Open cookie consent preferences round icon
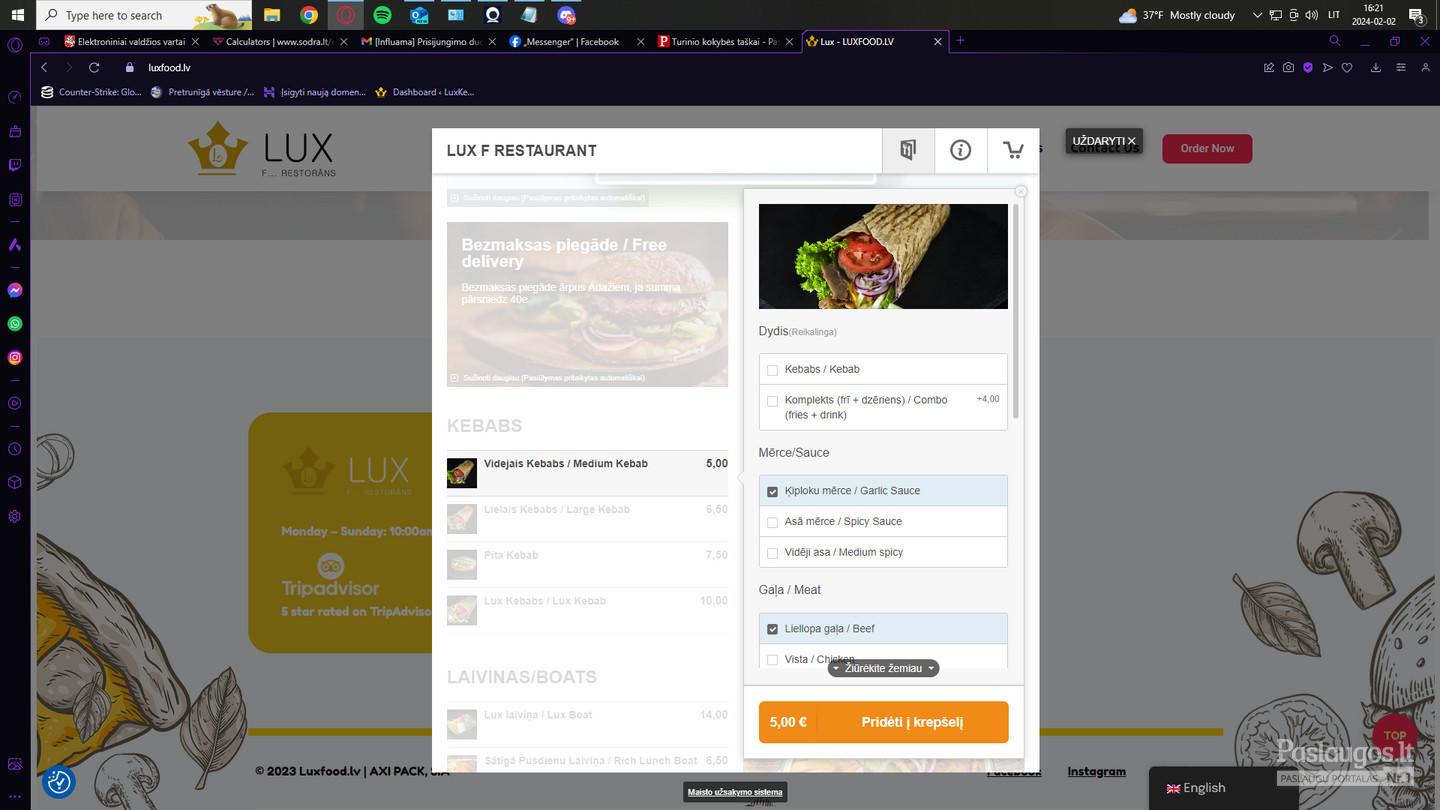 (59, 782)
